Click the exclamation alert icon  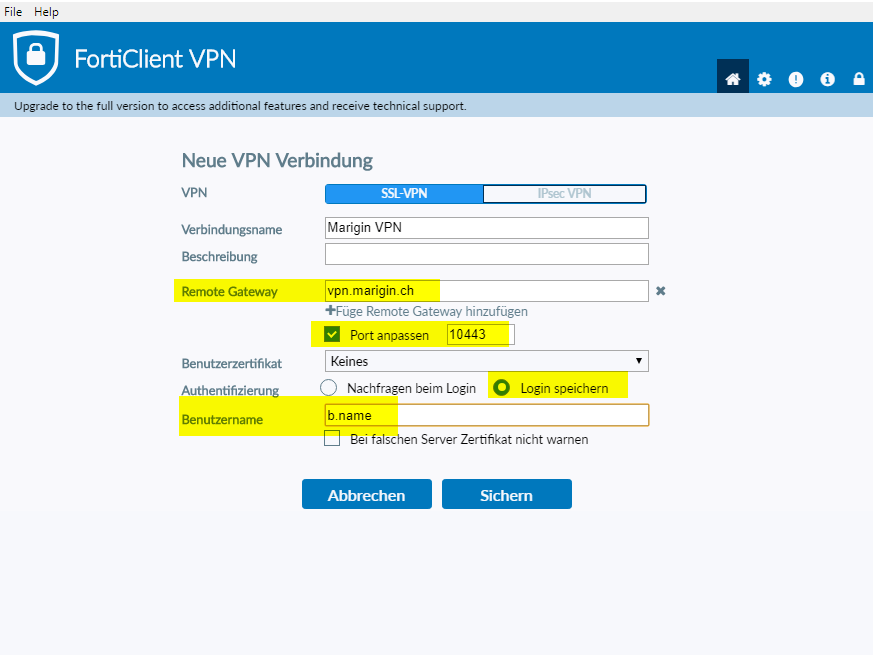[x=796, y=79]
